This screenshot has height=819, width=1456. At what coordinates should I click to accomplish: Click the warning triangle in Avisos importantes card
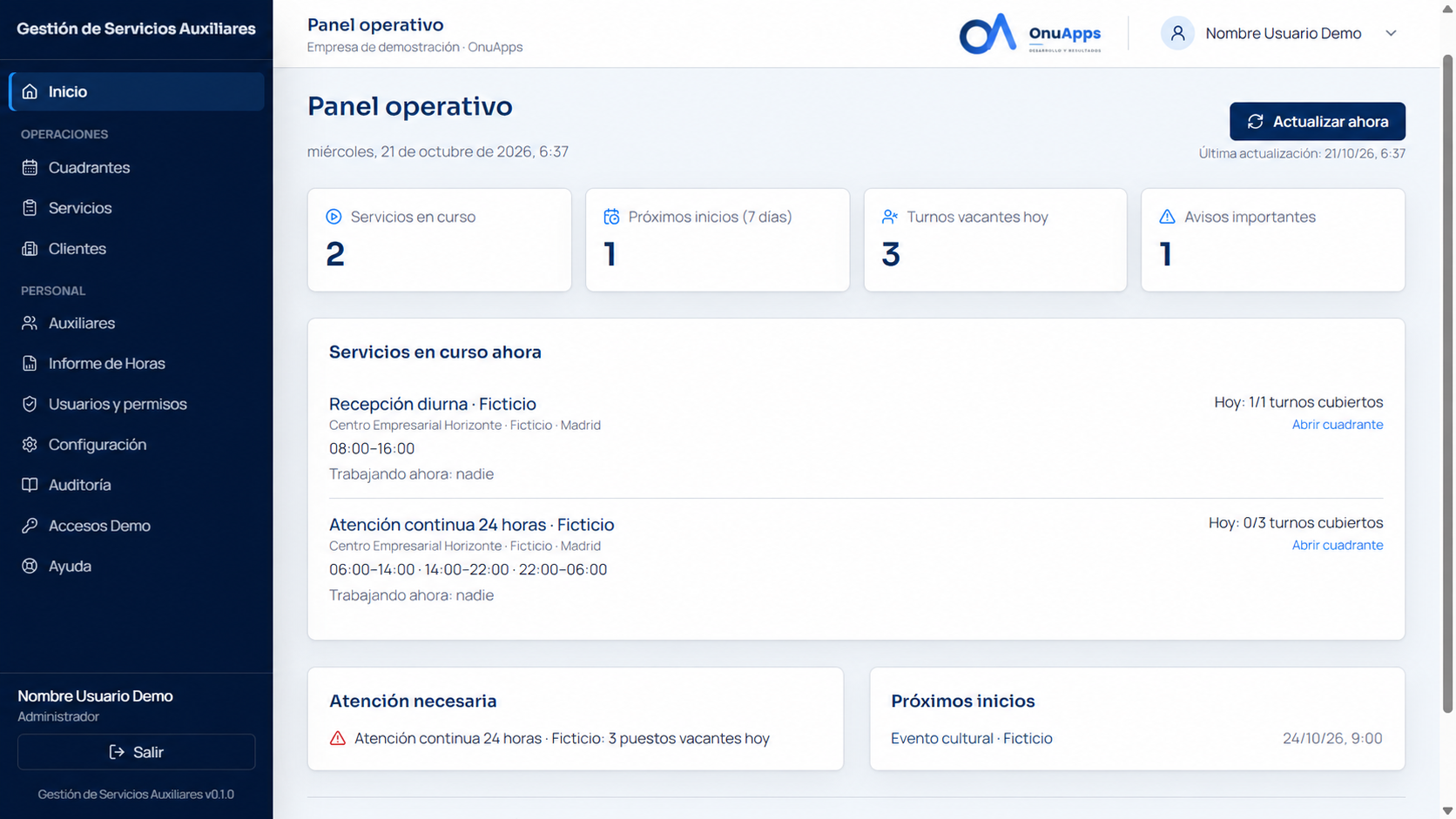[x=1167, y=217]
